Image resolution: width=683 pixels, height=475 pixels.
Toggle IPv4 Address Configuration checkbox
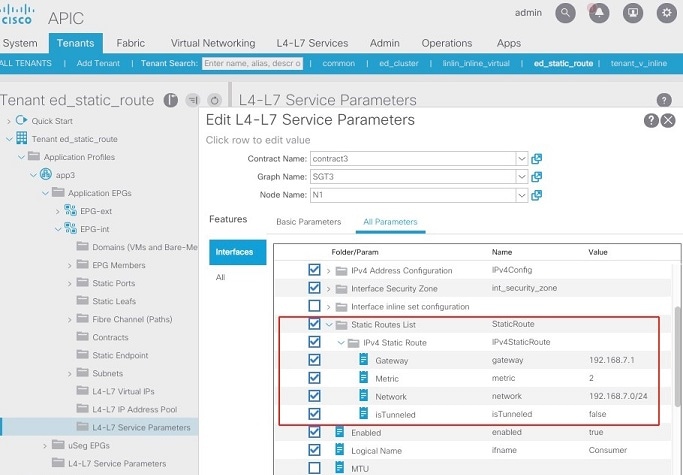(314, 270)
